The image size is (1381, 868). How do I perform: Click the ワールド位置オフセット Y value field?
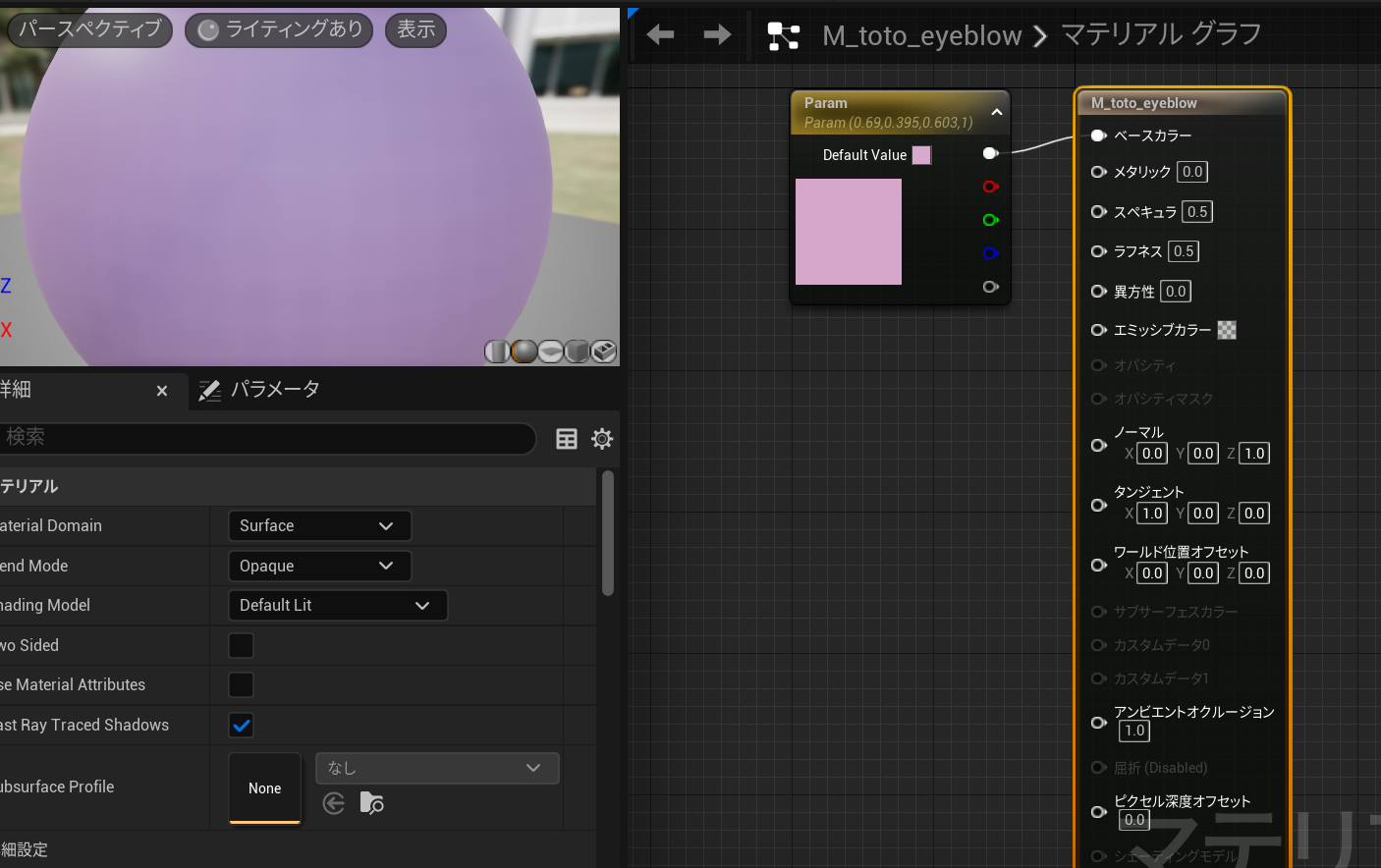tap(1203, 573)
